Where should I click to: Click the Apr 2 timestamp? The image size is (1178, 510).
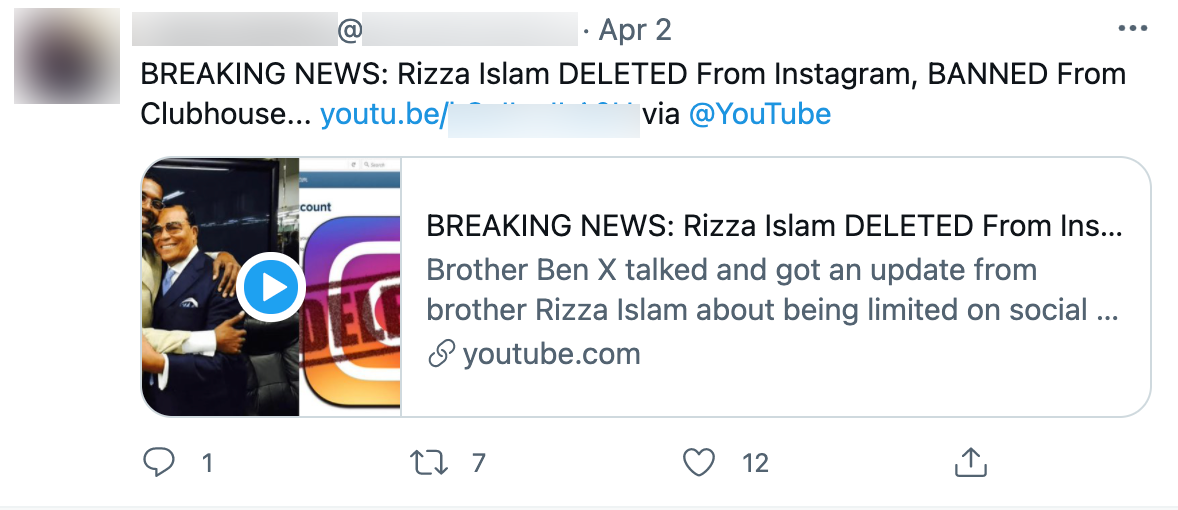(635, 30)
